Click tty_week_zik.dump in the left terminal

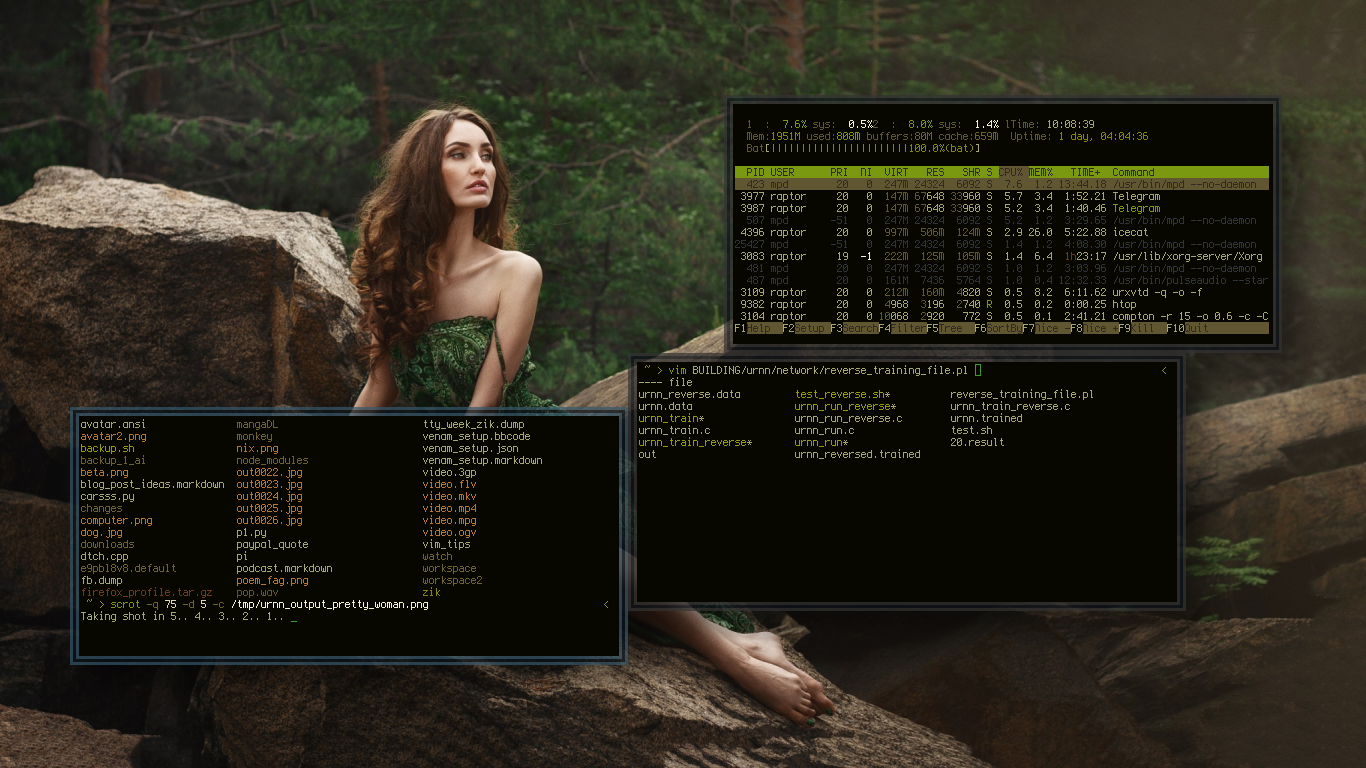[x=473, y=424]
